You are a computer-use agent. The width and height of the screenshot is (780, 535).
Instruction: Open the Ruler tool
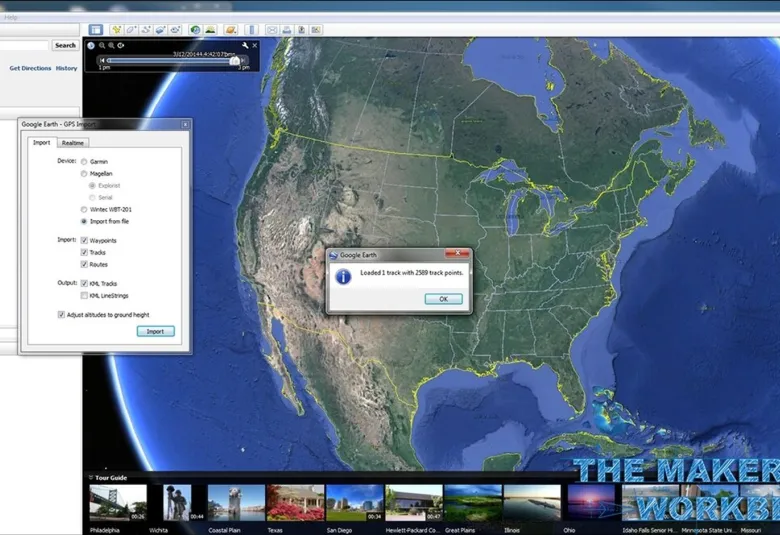[x=252, y=30]
